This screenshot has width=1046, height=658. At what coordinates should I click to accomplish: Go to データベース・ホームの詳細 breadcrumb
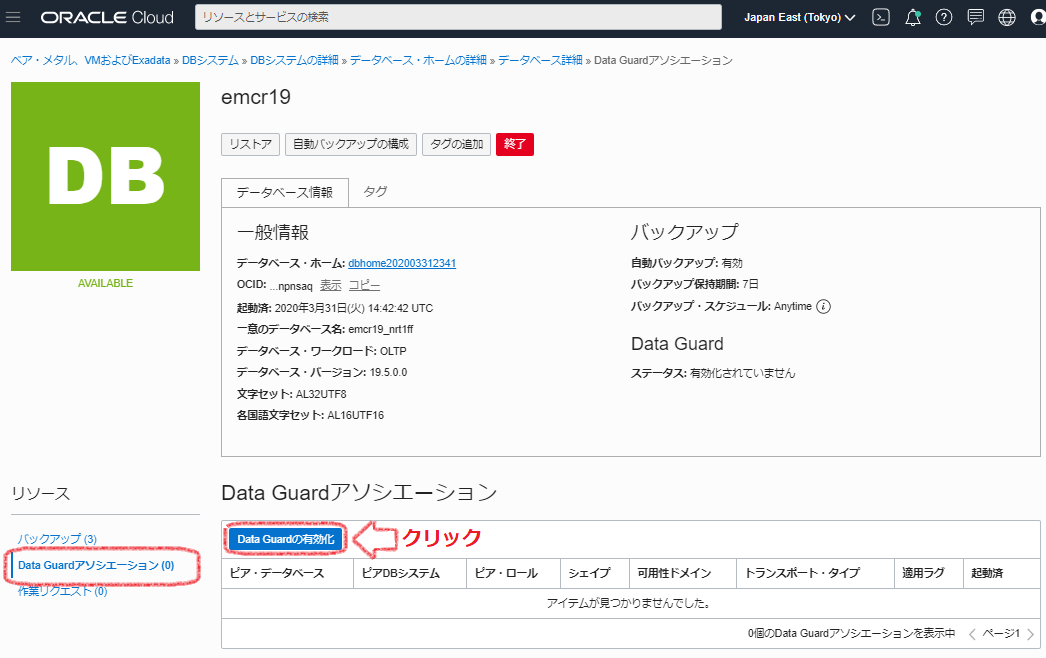[x=418, y=60]
